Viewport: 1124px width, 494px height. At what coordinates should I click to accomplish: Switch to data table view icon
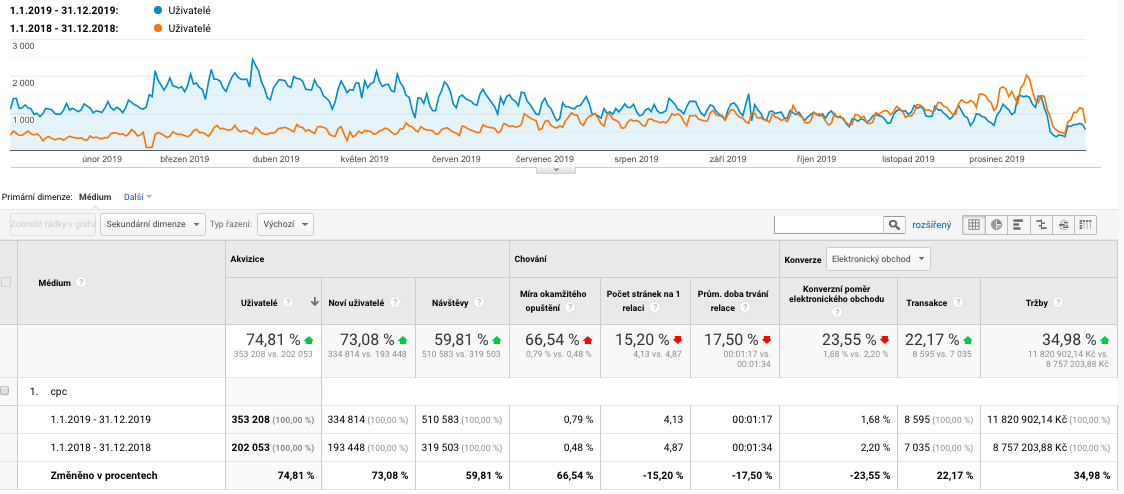[973, 224]
